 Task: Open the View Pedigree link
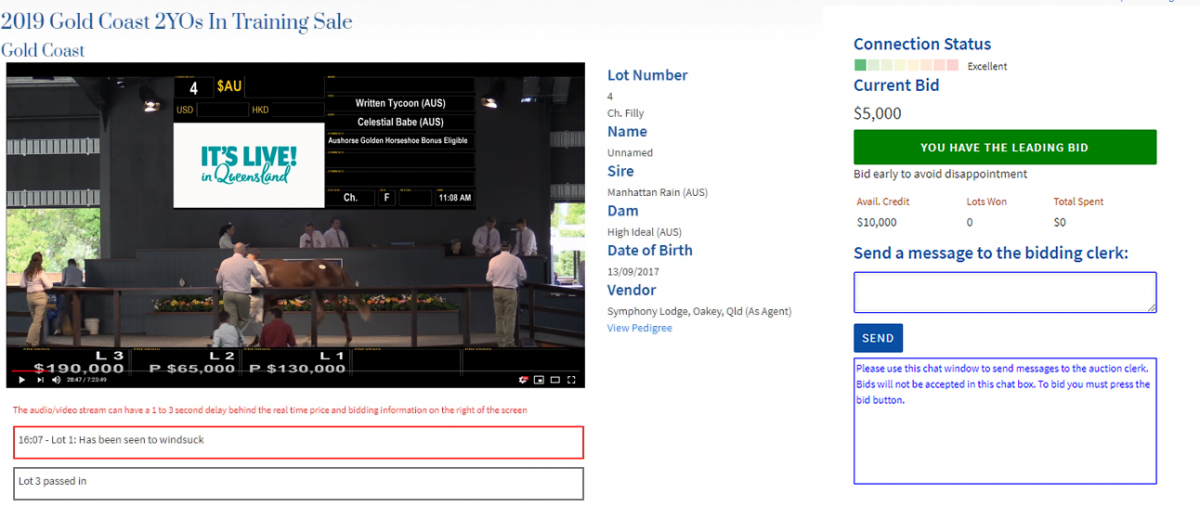point(639,328)
